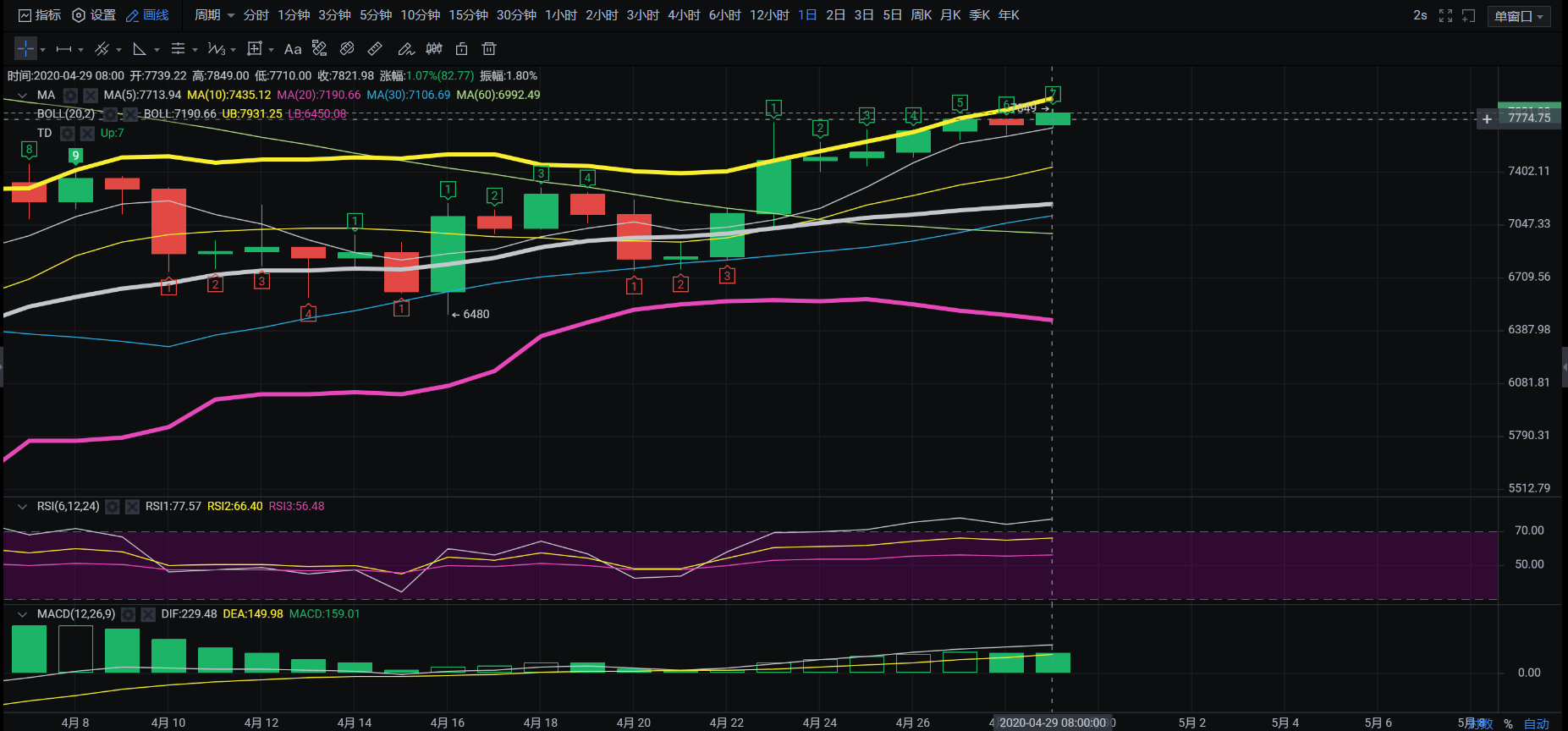Collapse the MA indicator legend chevron

23,96
